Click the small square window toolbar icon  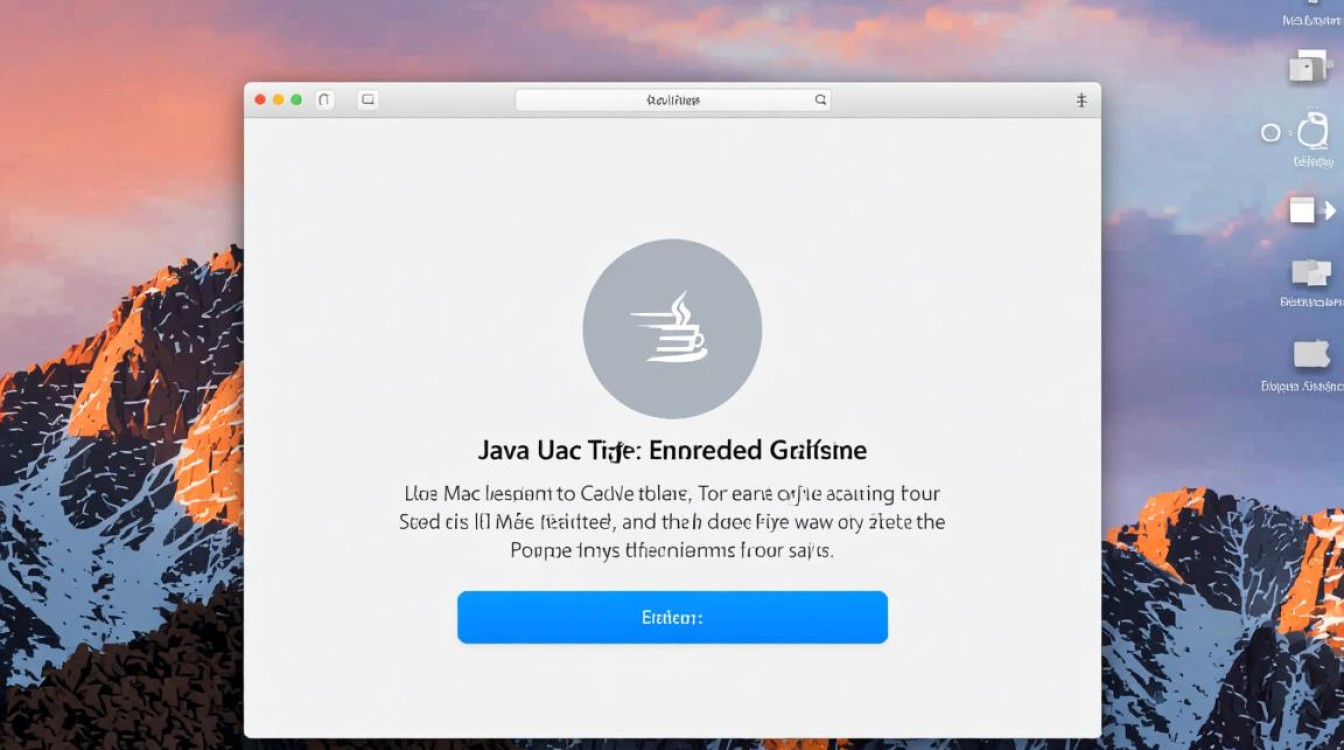(368, 100)
